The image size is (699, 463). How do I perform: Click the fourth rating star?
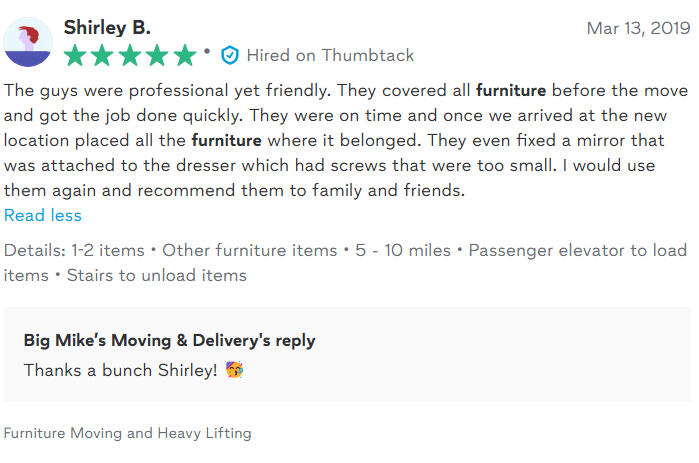pos(157,55)
